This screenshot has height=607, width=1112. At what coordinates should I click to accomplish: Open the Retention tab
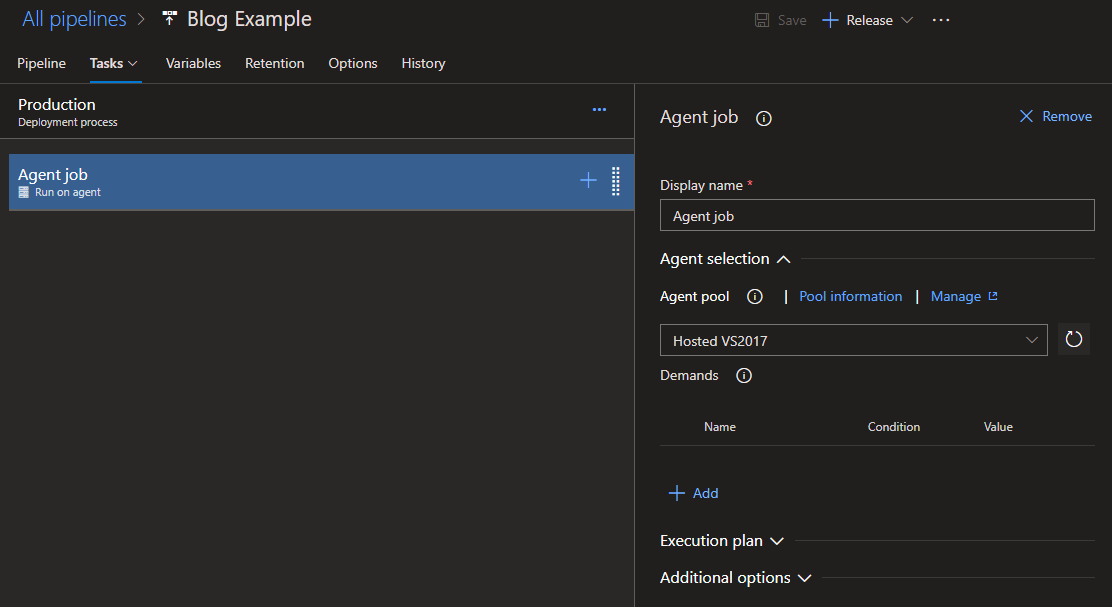point(274,63)
